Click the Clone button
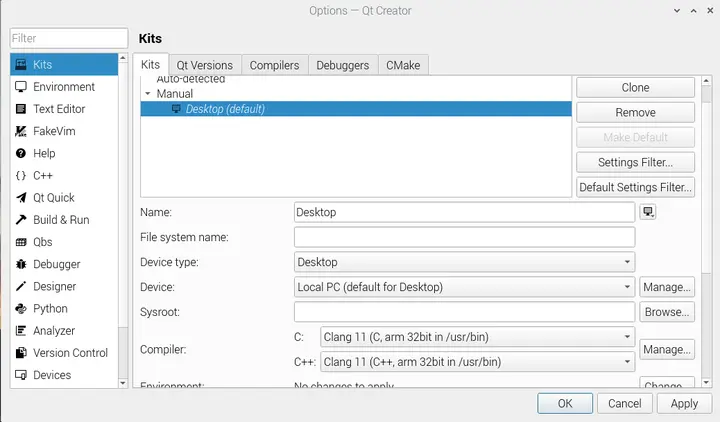This screenshot has width=720, height=422. [x=635, y=88]
